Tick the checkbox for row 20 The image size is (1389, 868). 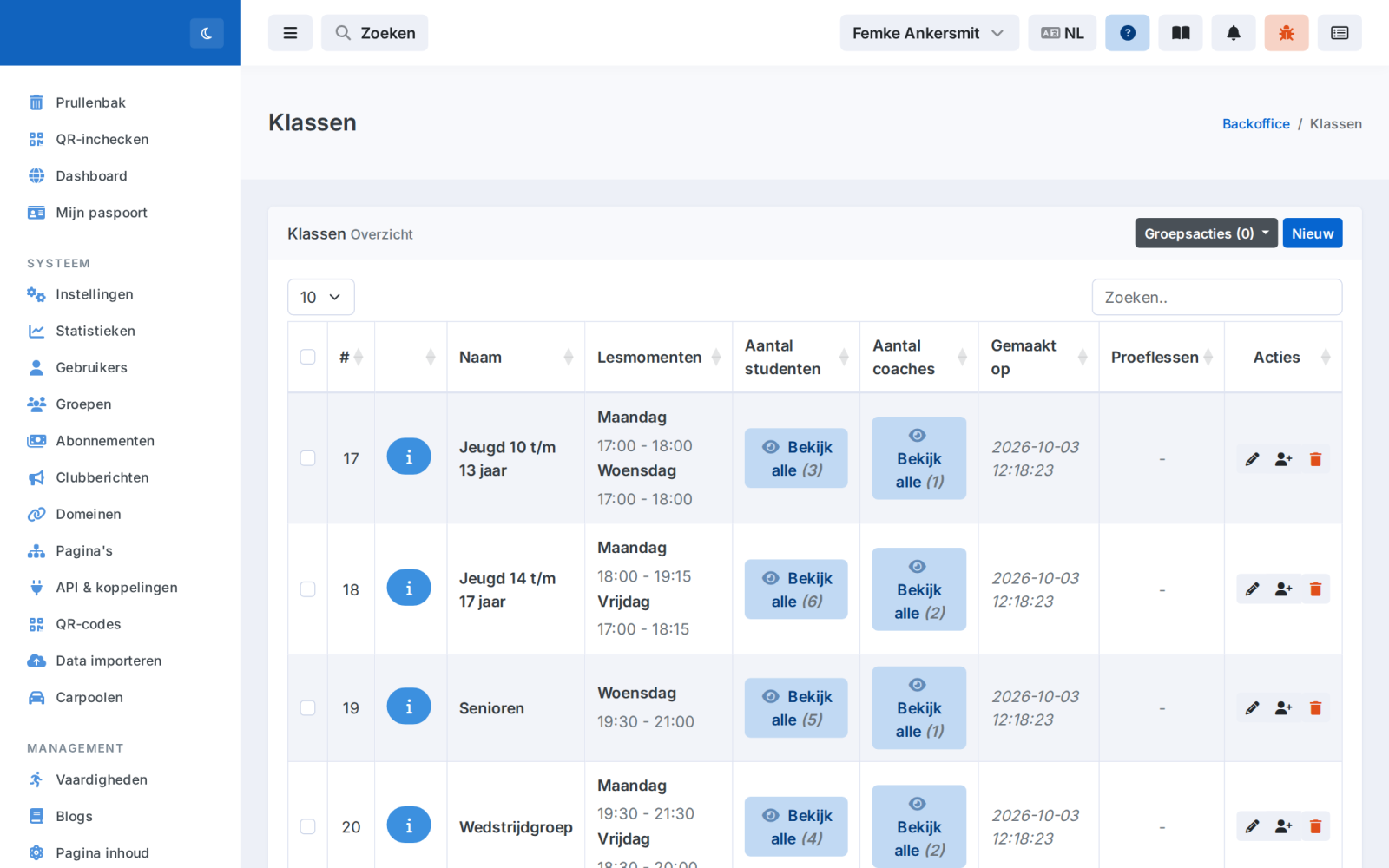coord(307,826)
